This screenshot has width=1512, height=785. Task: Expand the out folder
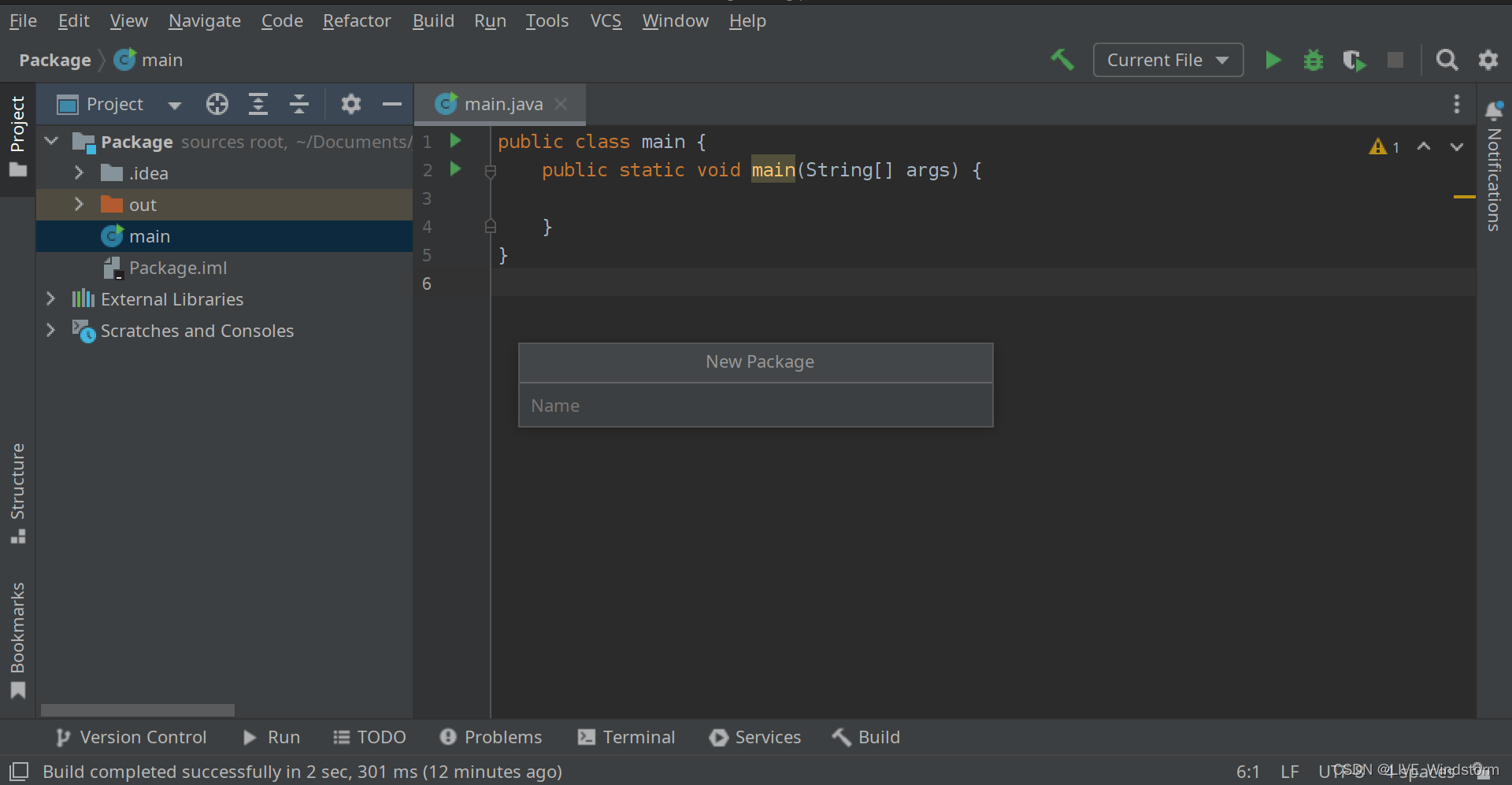(79, 204)
